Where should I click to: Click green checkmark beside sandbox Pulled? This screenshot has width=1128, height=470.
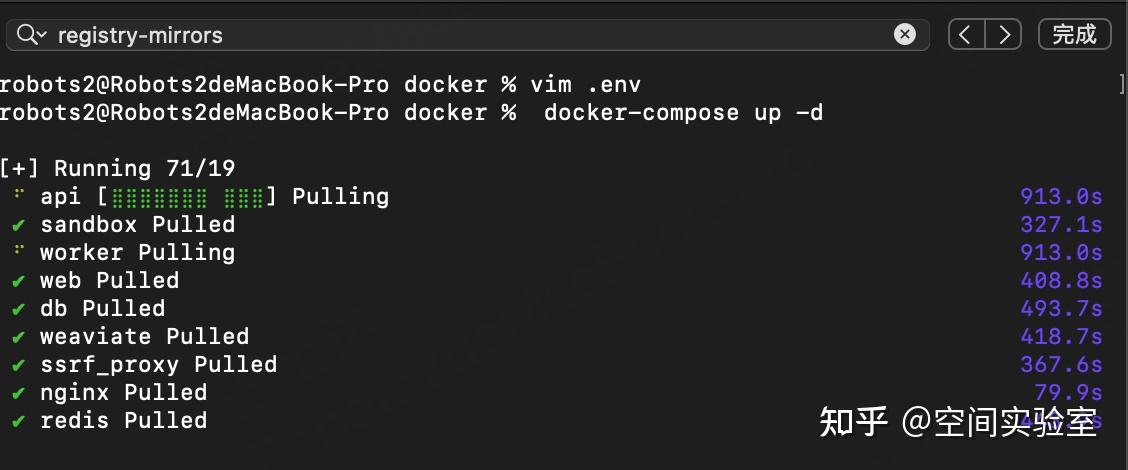pyautogui.click(x=18, y=225)
